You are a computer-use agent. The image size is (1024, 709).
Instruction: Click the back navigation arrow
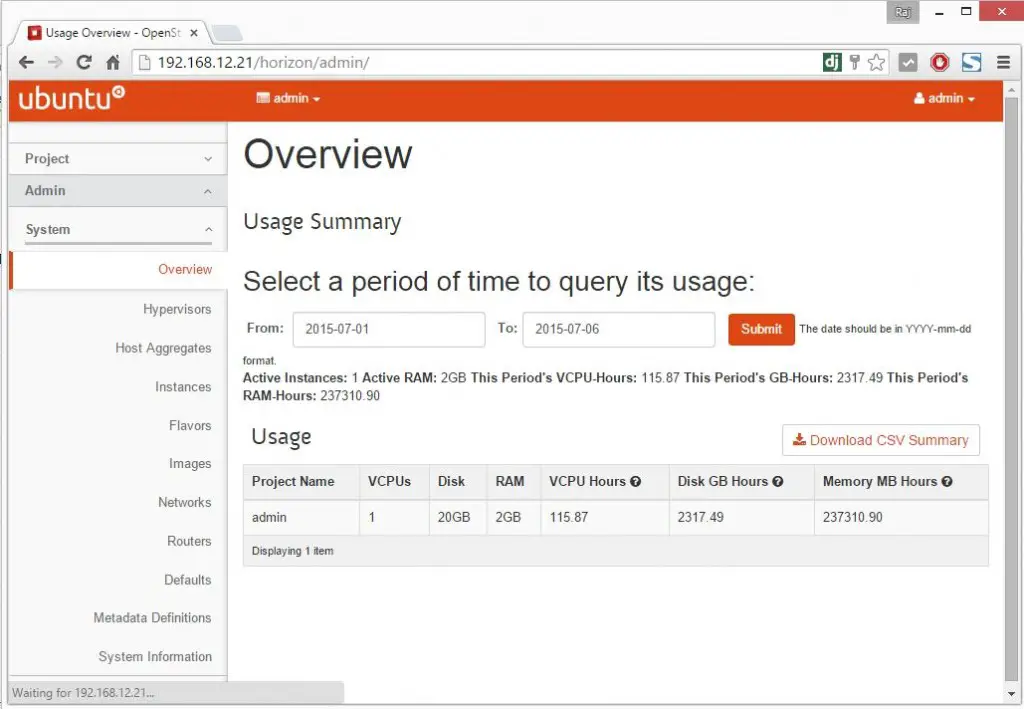[x=26, y=62]
